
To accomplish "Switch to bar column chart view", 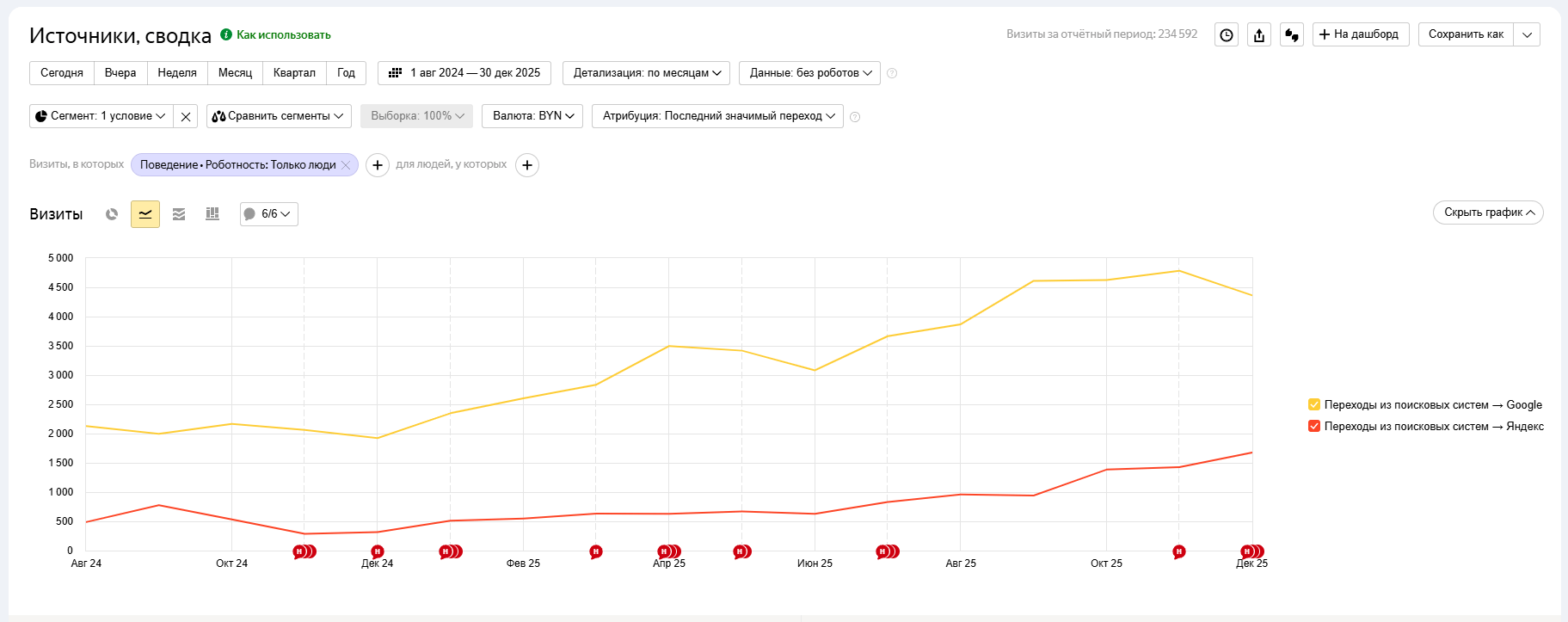I will click(x=212, y=214).
